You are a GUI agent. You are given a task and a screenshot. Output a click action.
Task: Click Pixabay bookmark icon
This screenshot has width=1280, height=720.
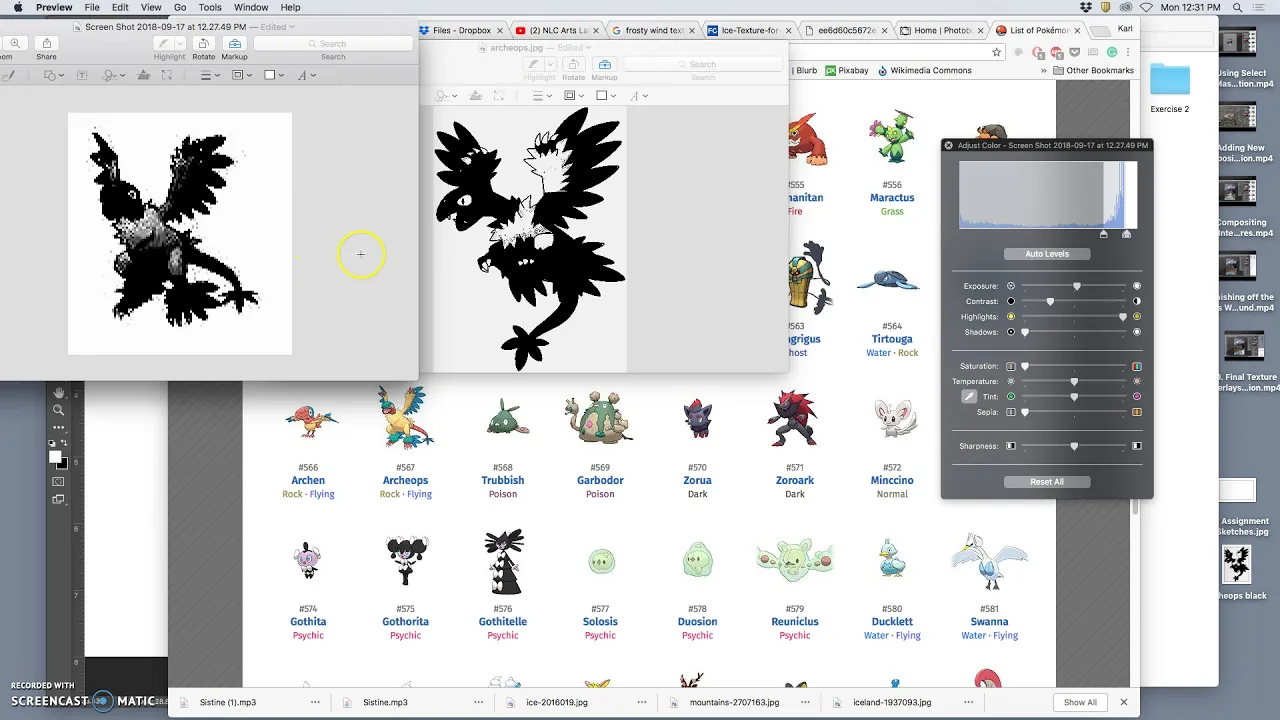831,70
